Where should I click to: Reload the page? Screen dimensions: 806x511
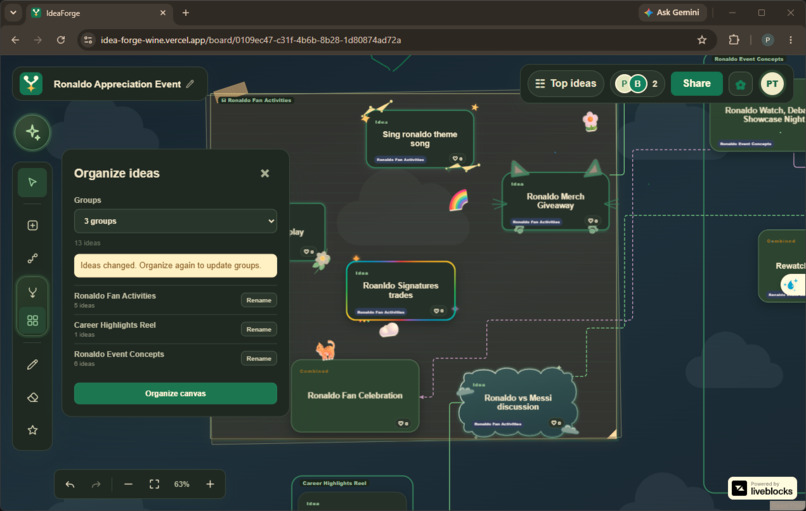[x=61, y=40]
